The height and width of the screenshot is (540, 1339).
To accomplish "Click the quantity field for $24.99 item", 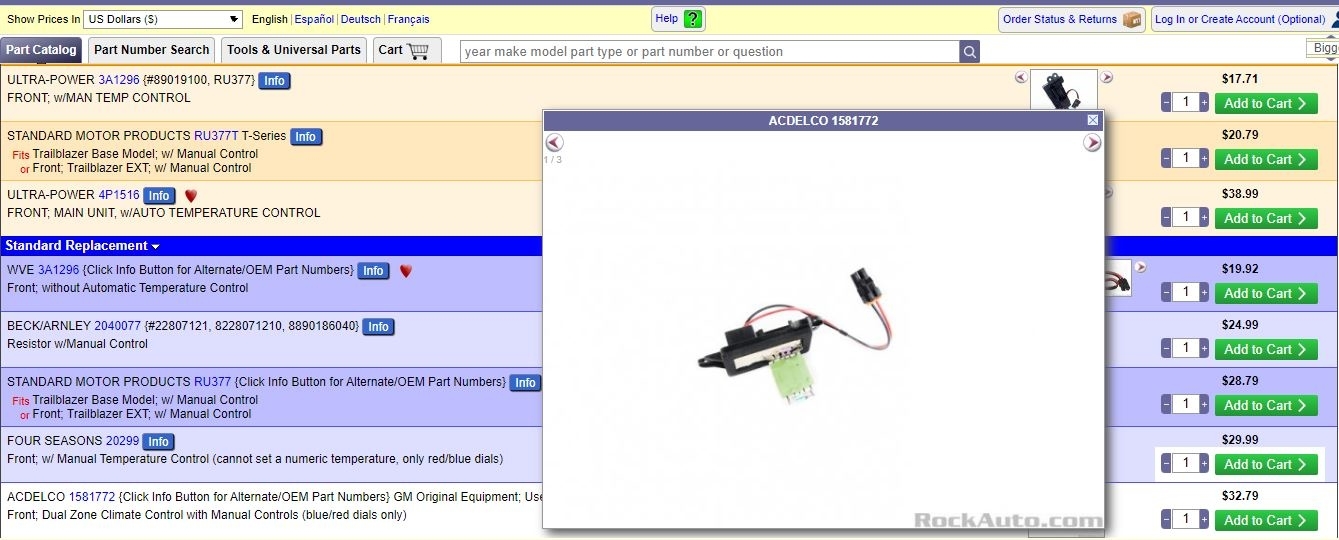I will tap(1185, 348).
